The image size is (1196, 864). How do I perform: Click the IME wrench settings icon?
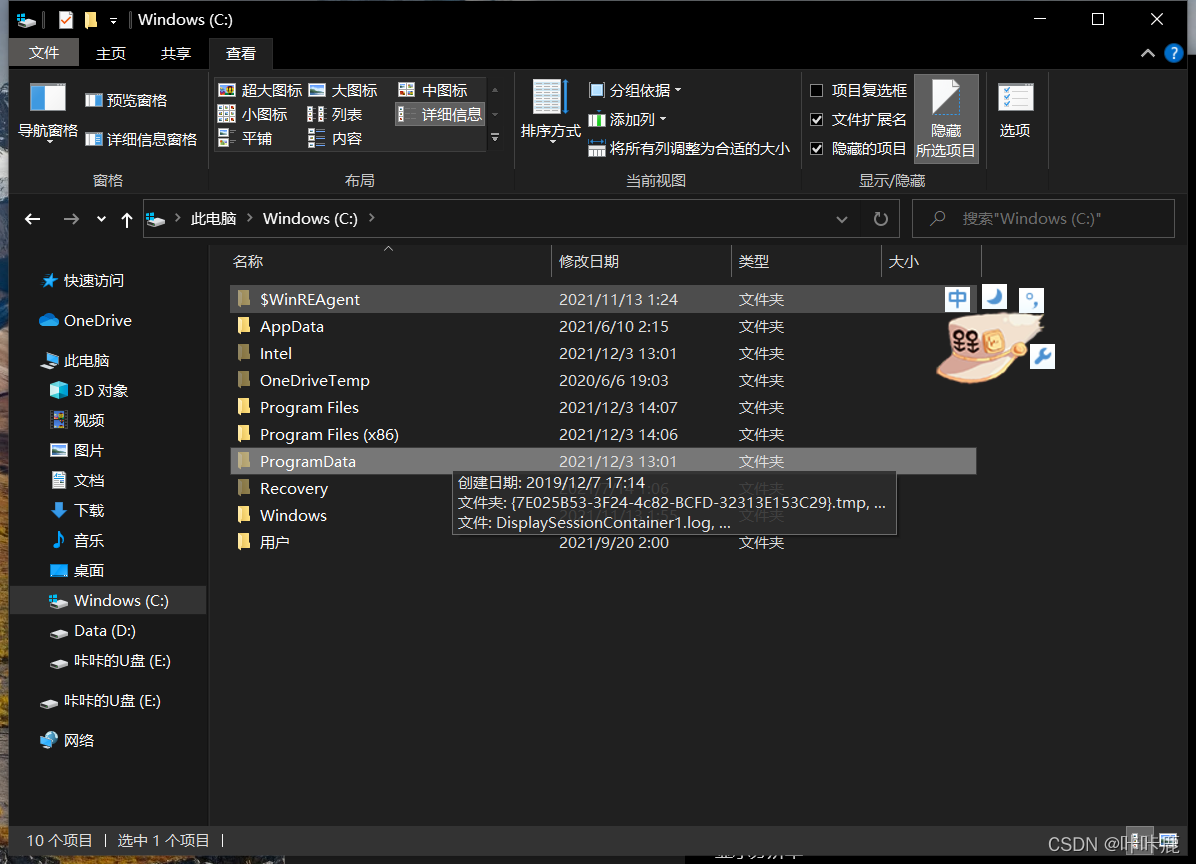pos(1042,356)
